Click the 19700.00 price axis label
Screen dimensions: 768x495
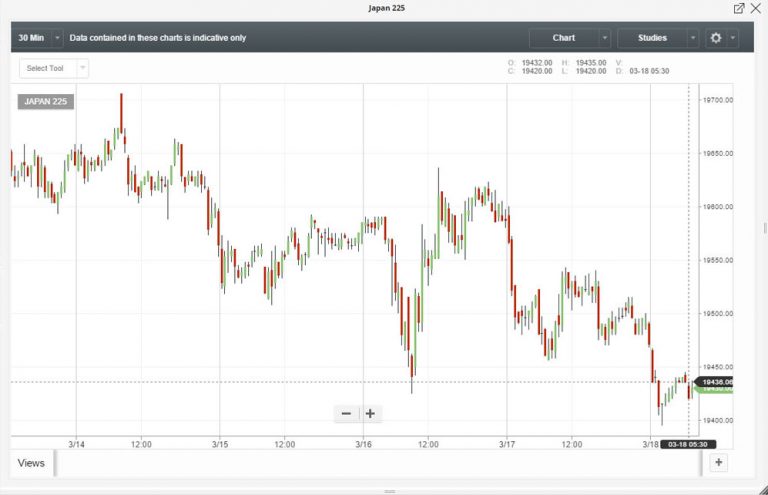pos(718,100)
